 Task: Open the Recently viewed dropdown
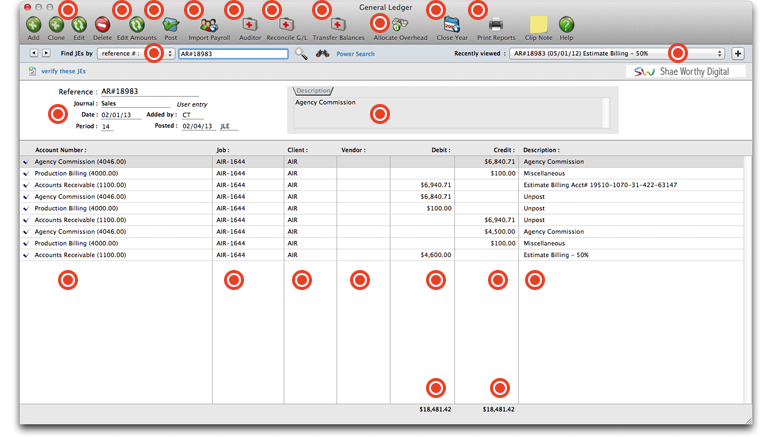coord(617,54)
